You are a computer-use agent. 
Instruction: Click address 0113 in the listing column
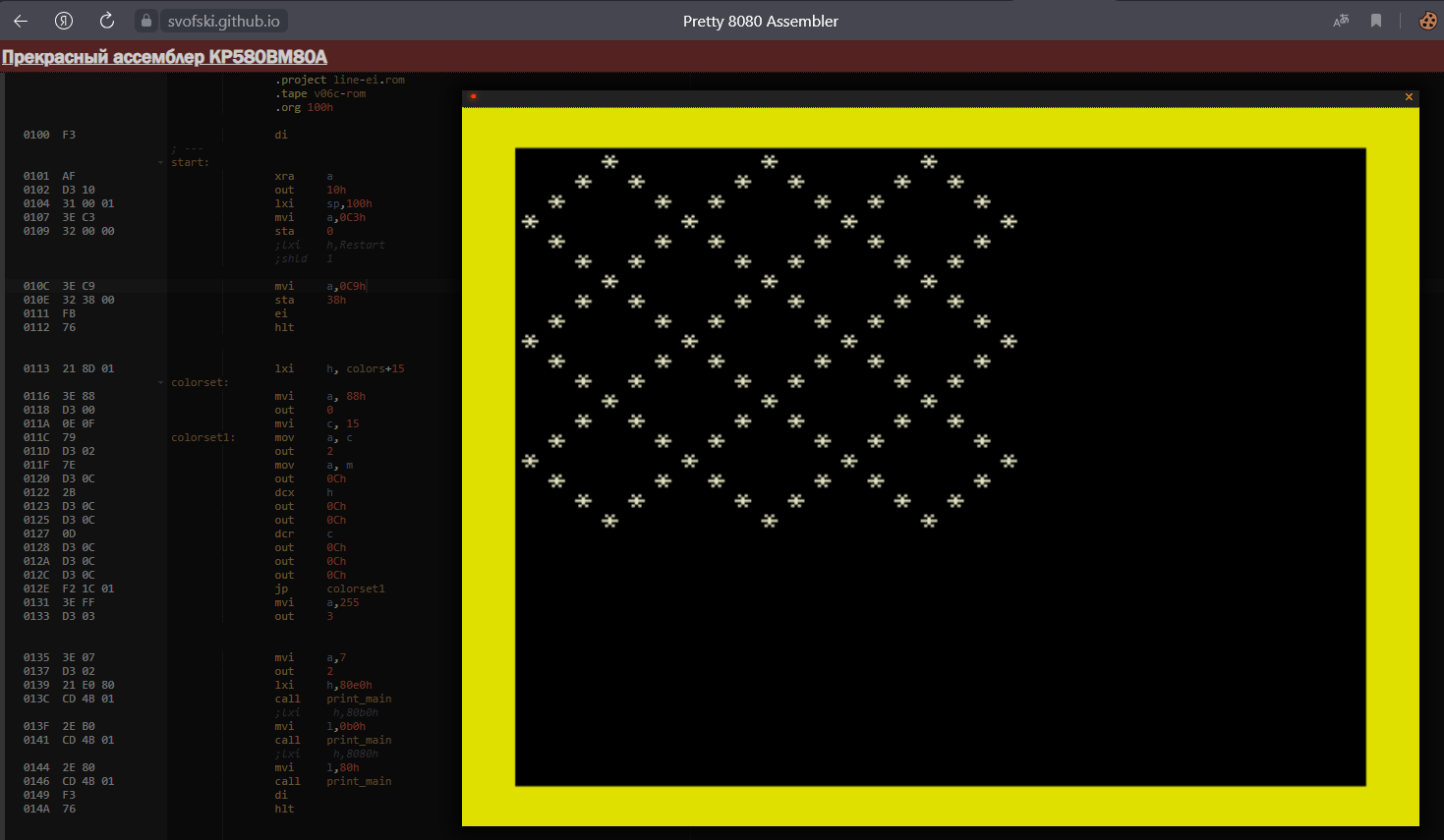(36, 368)
